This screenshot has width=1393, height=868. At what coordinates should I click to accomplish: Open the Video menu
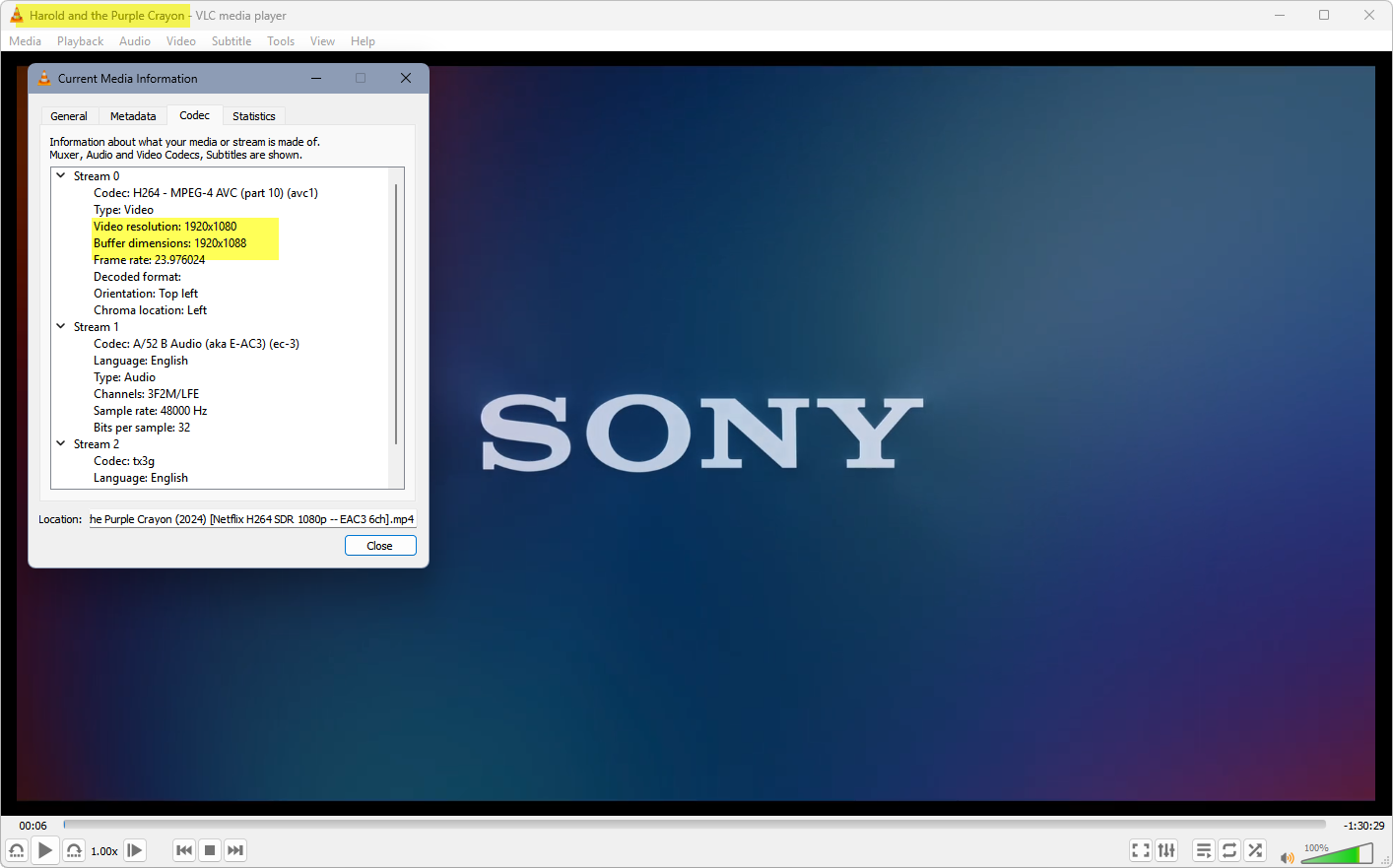coord(181,41)
